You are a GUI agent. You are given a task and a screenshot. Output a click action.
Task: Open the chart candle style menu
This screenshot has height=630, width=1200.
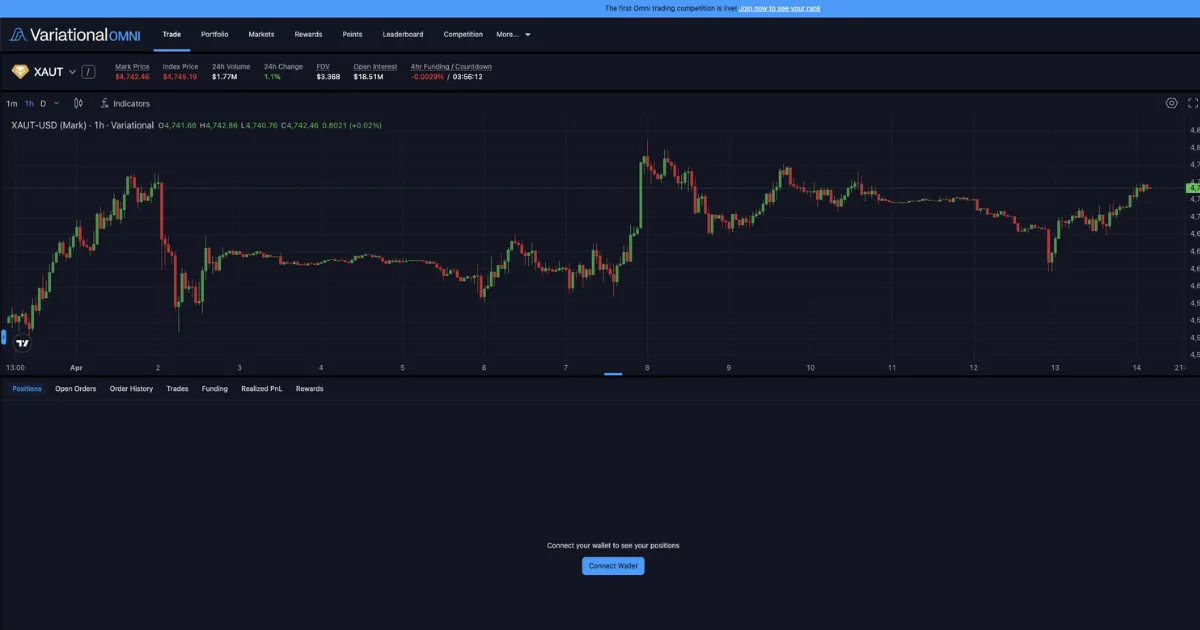78,103
